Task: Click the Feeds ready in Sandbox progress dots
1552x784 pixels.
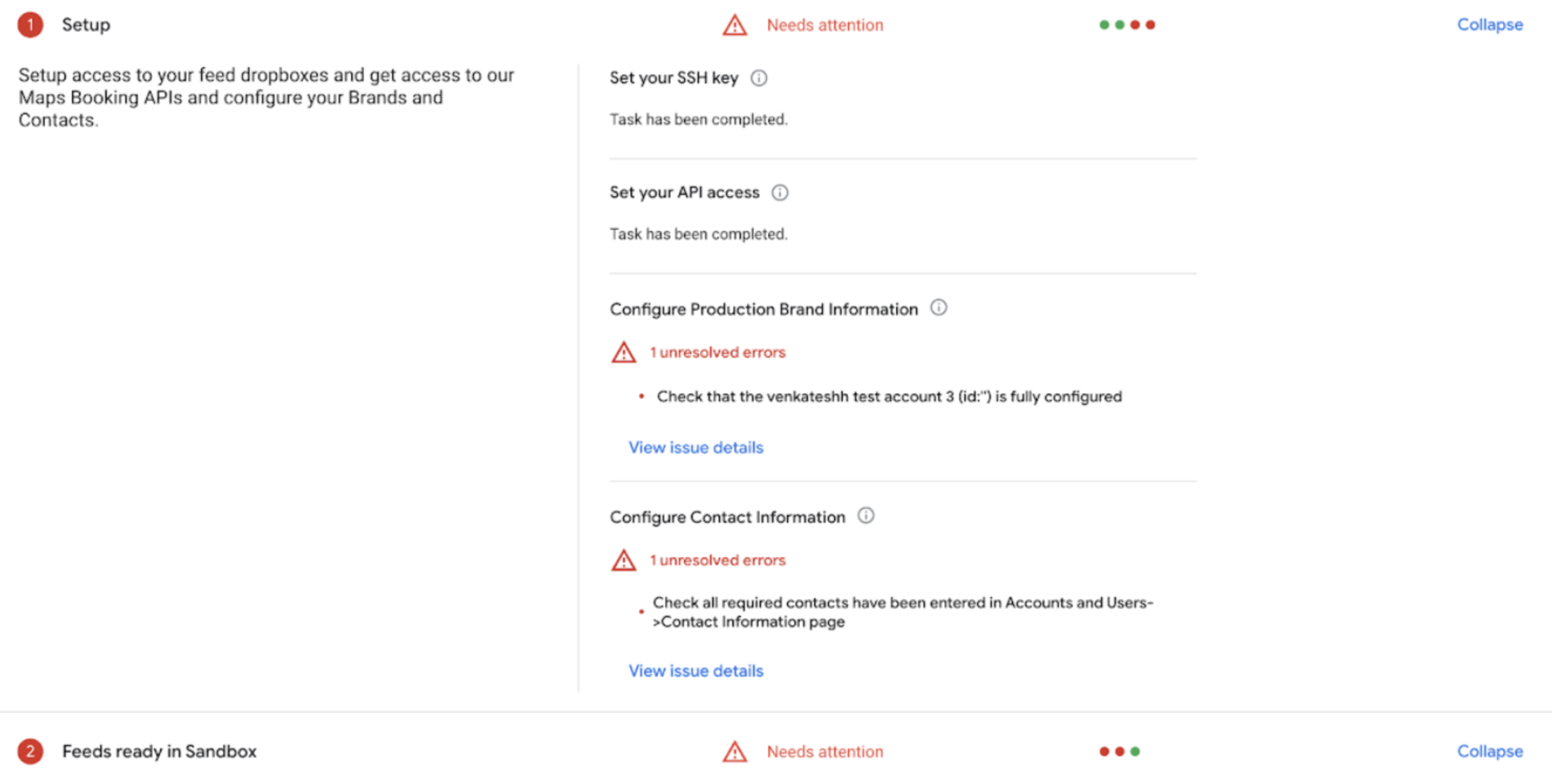Action: point(1119,751)
